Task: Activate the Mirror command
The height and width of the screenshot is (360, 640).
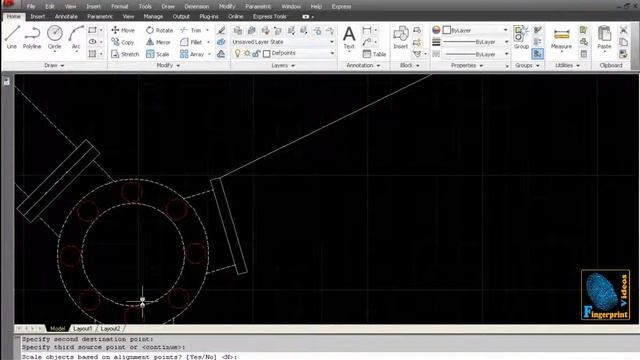Action: [x=158, y=42]
